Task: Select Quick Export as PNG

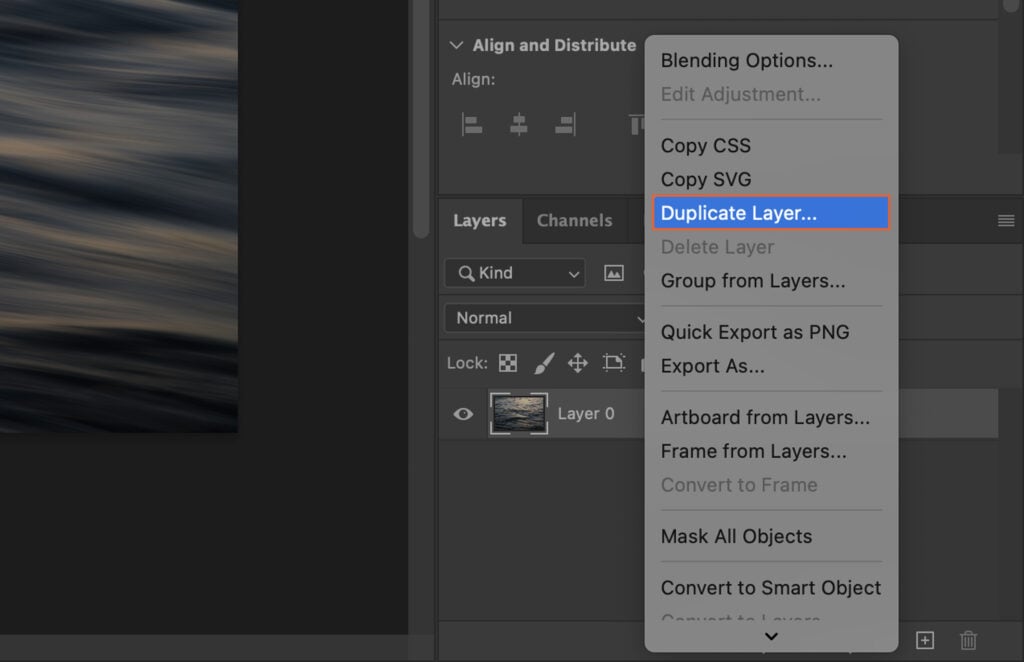Action: 754,332
